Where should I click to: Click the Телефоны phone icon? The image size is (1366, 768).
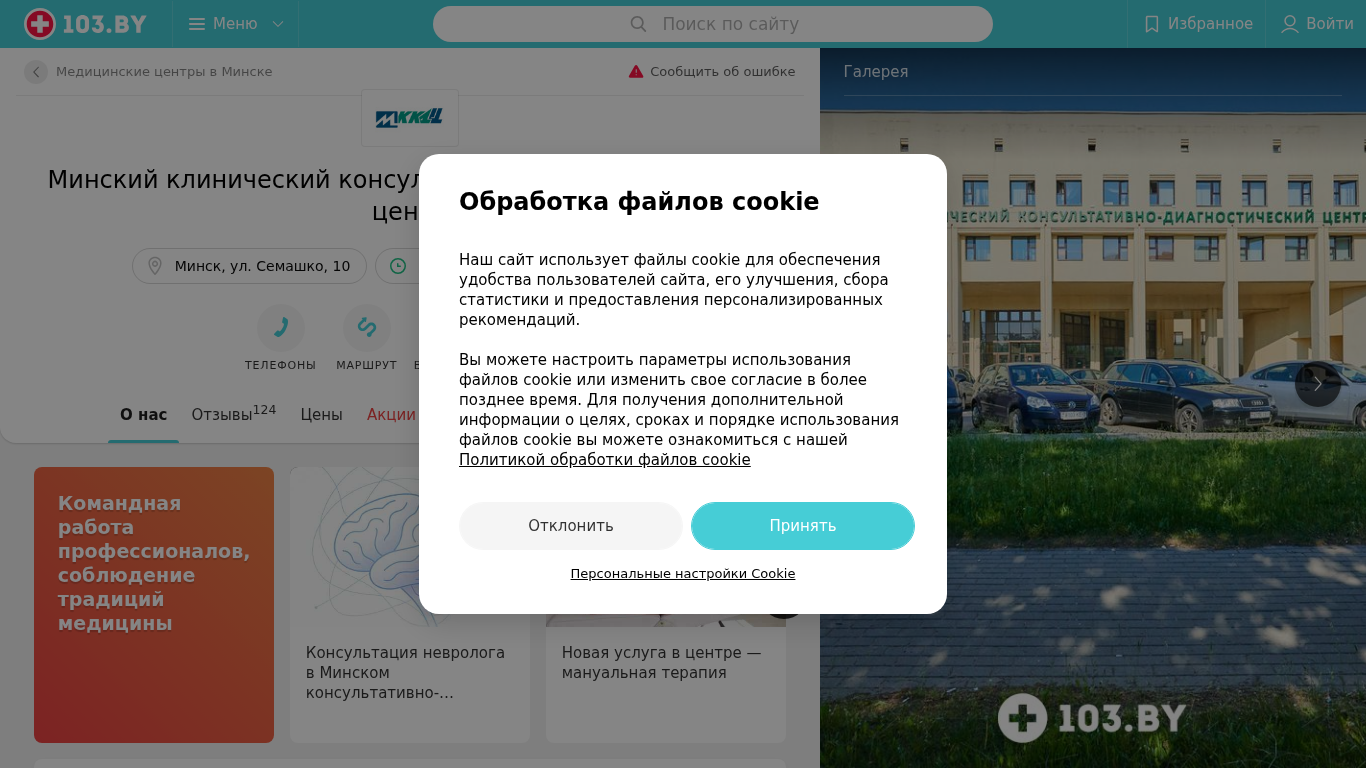281,328
